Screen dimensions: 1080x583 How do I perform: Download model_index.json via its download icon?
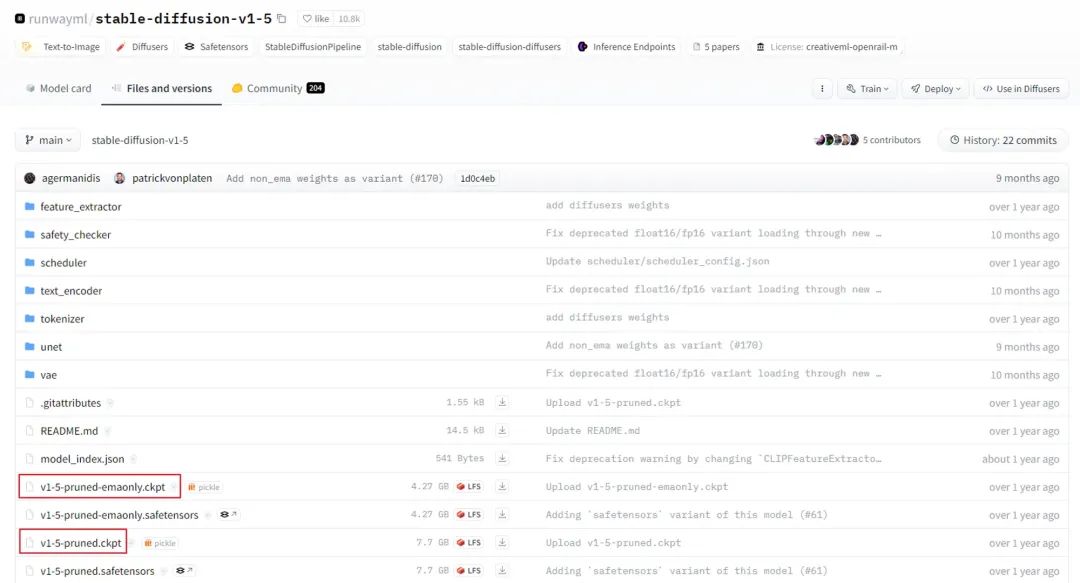[502, 458]
